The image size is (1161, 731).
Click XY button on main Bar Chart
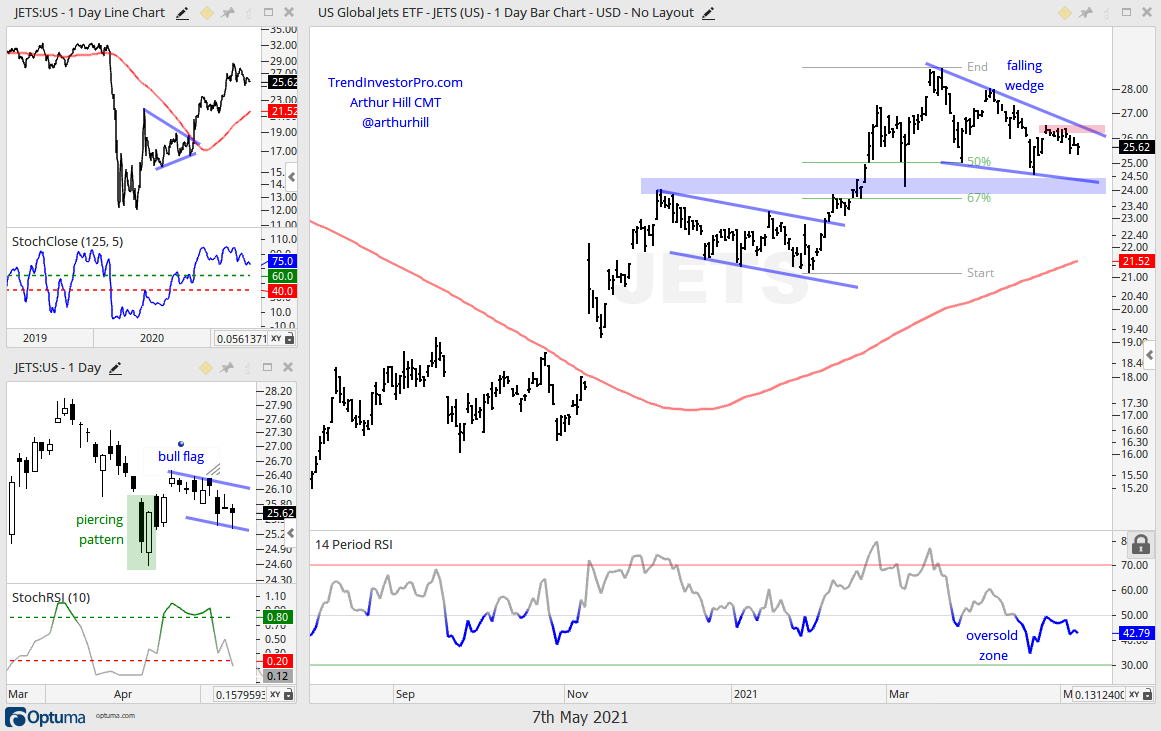pos(1134,695)
